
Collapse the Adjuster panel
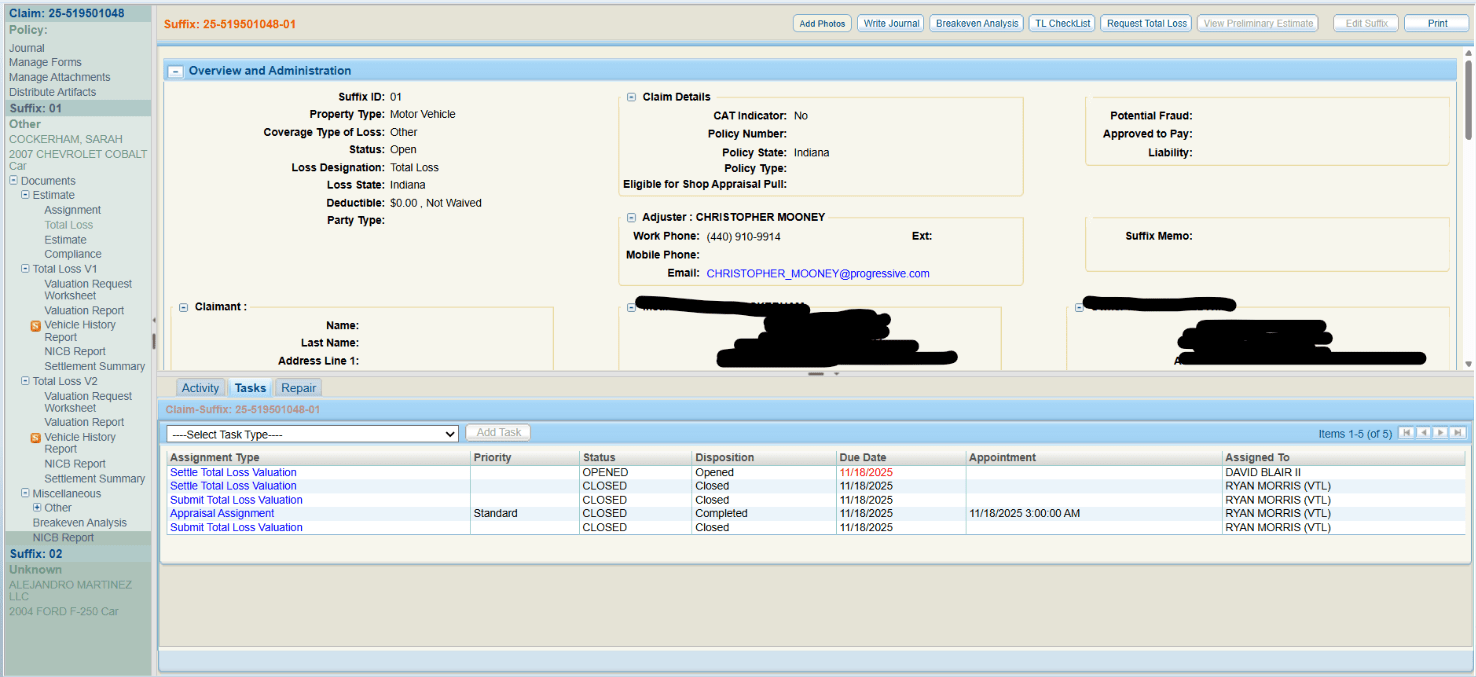click(631, 217)
